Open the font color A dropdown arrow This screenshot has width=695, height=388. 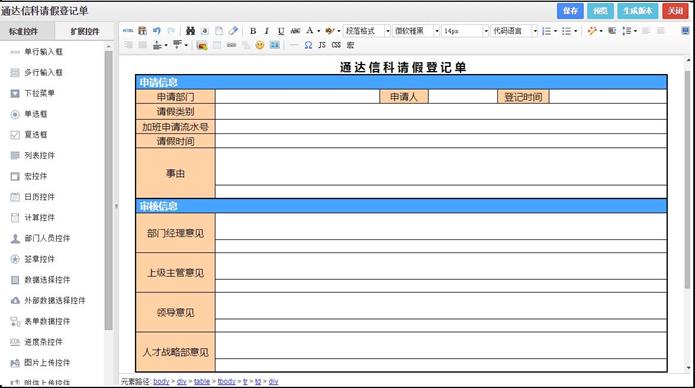click(x=318, y=31)
